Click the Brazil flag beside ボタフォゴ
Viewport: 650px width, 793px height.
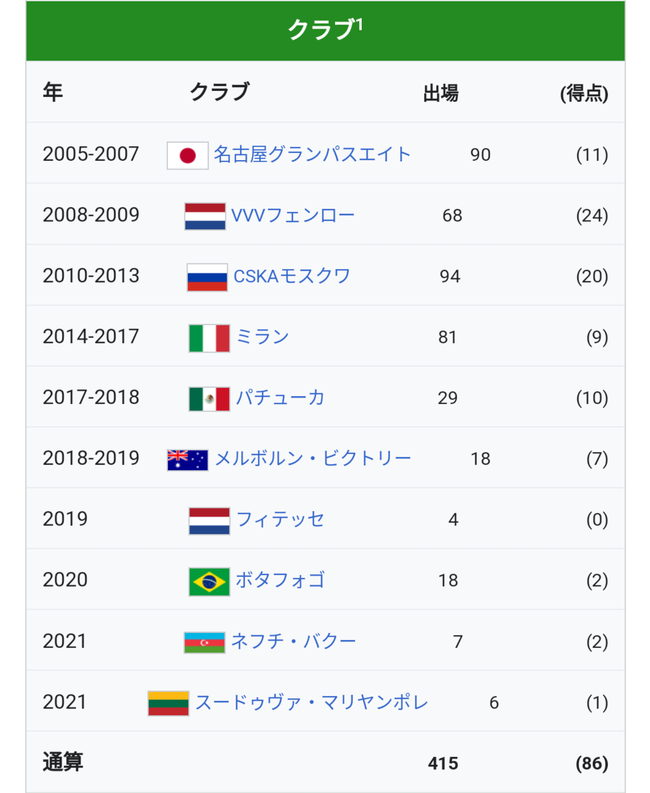209,582
